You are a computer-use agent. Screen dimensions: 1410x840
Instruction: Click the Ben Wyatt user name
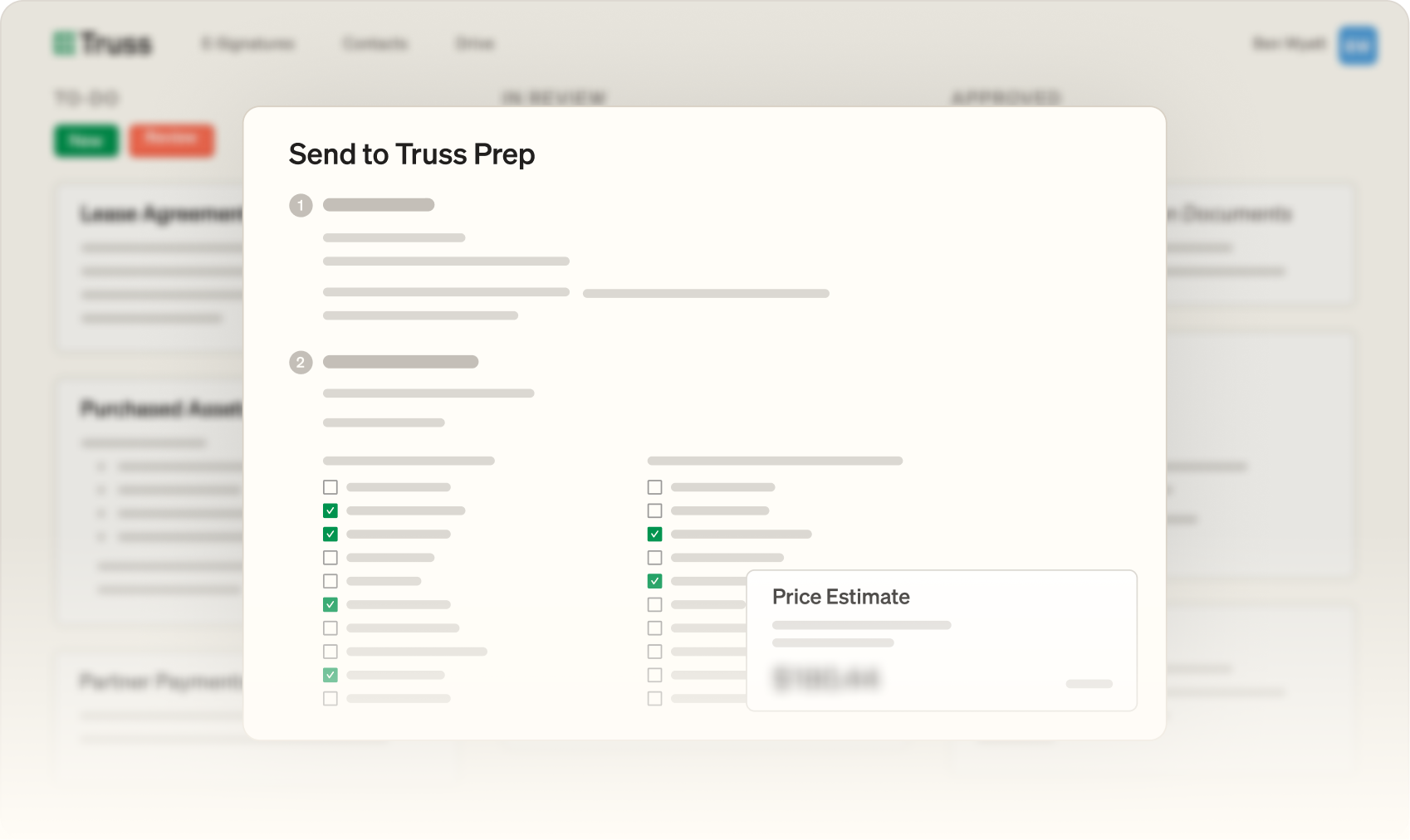coord(1289,43)
